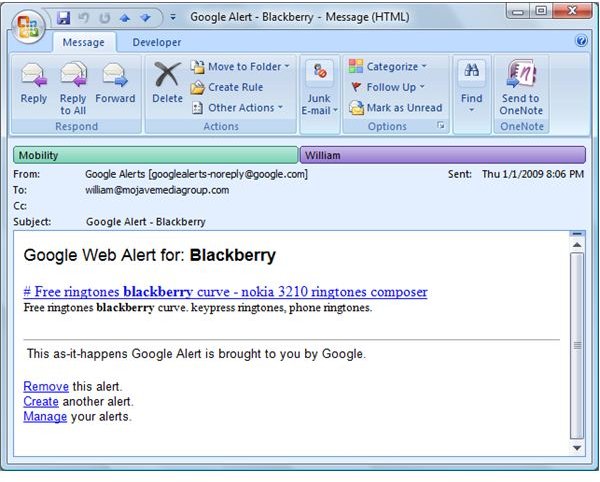
Task: Open Customize Quick Access Toolbar dropdown
Action: point(173,17)
